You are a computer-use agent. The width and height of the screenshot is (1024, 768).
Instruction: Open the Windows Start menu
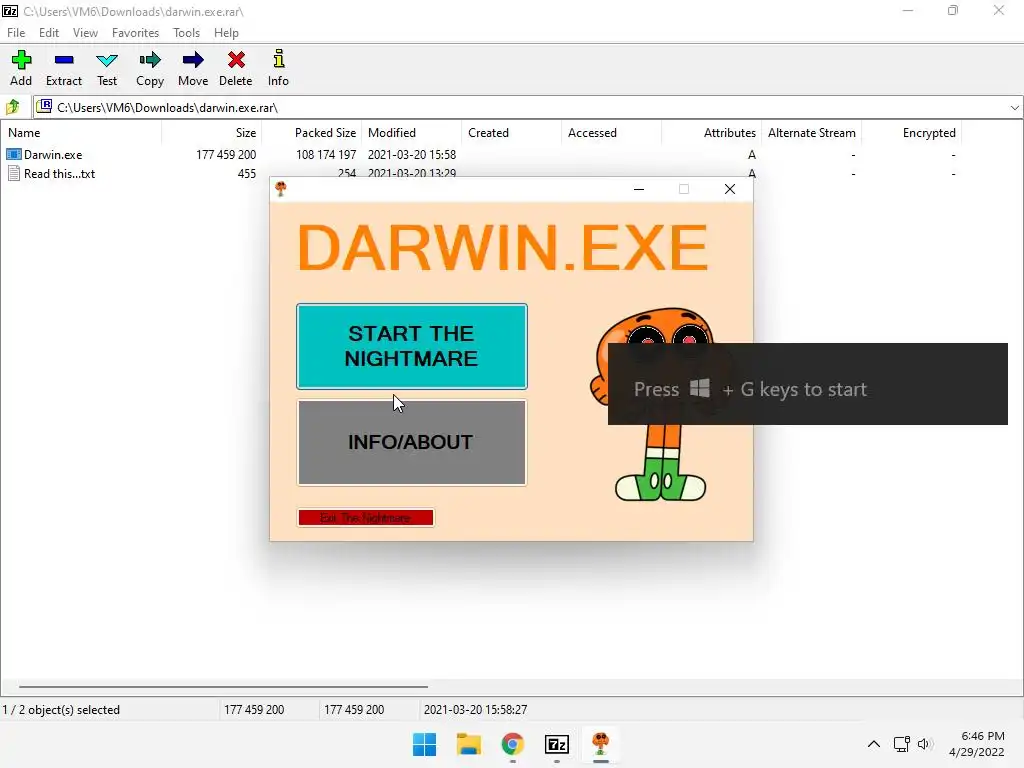(x=424, y=744)
